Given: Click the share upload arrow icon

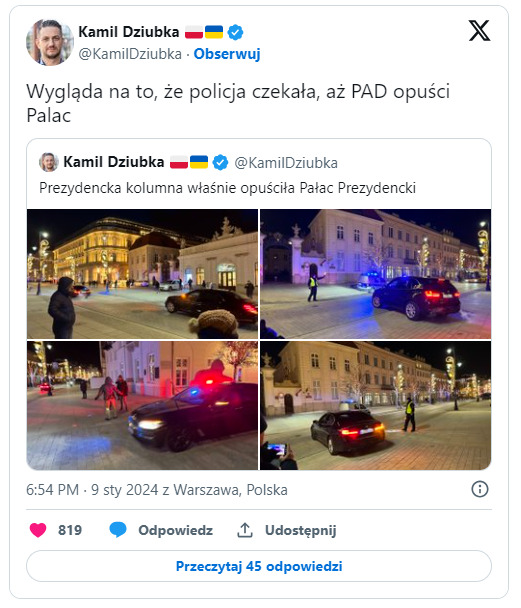Looking at the screenshot, I should click(245, 530).
